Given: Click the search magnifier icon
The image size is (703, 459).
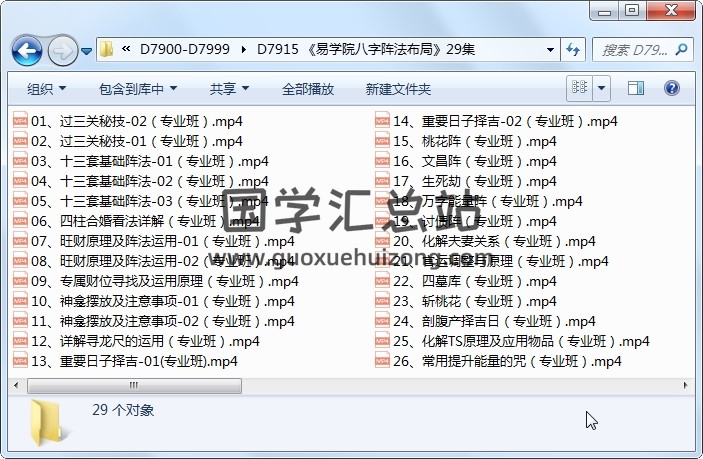Looking at the screenshot, I should tap(680, 48).
